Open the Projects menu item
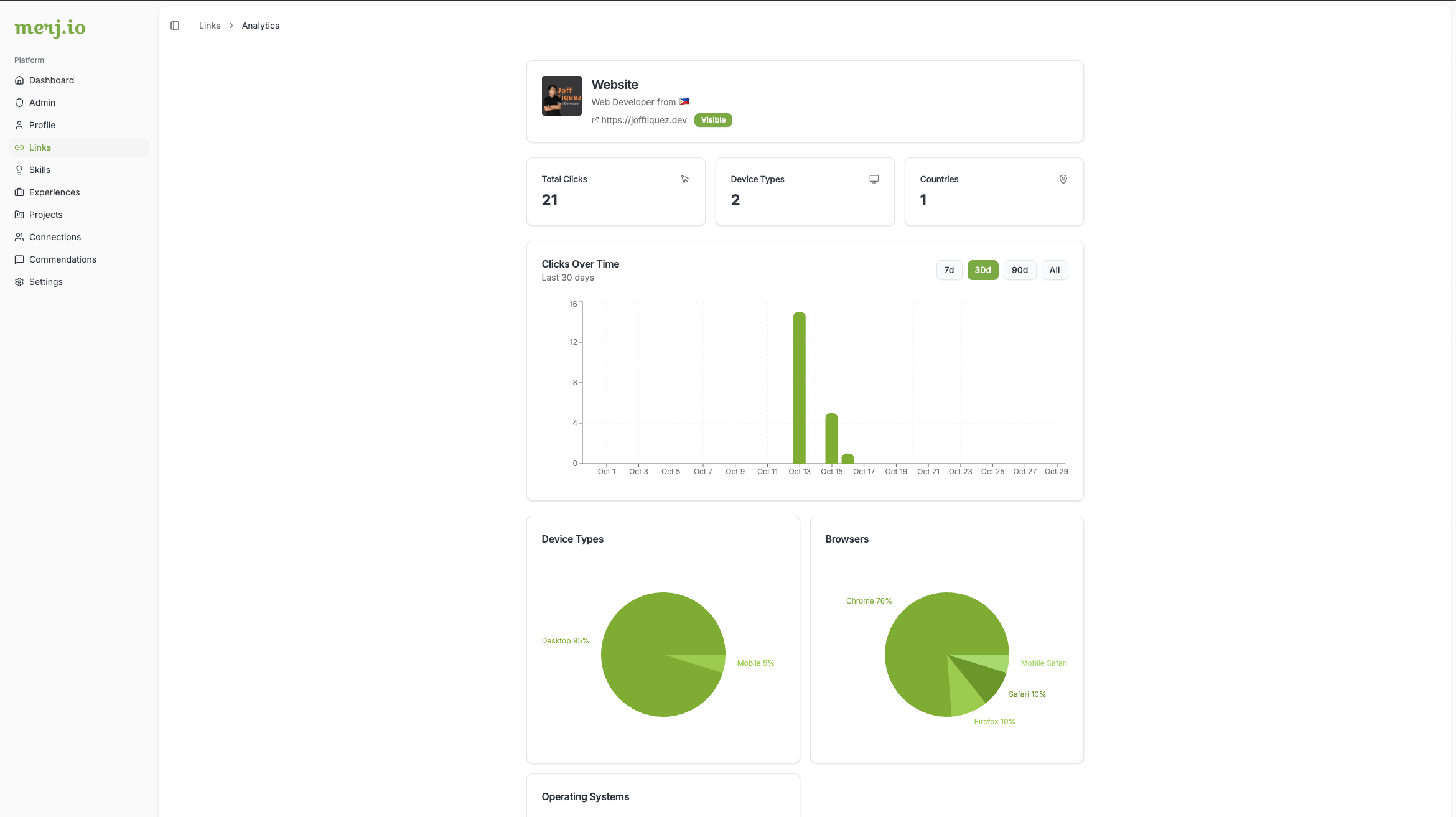 click(45, 215)
